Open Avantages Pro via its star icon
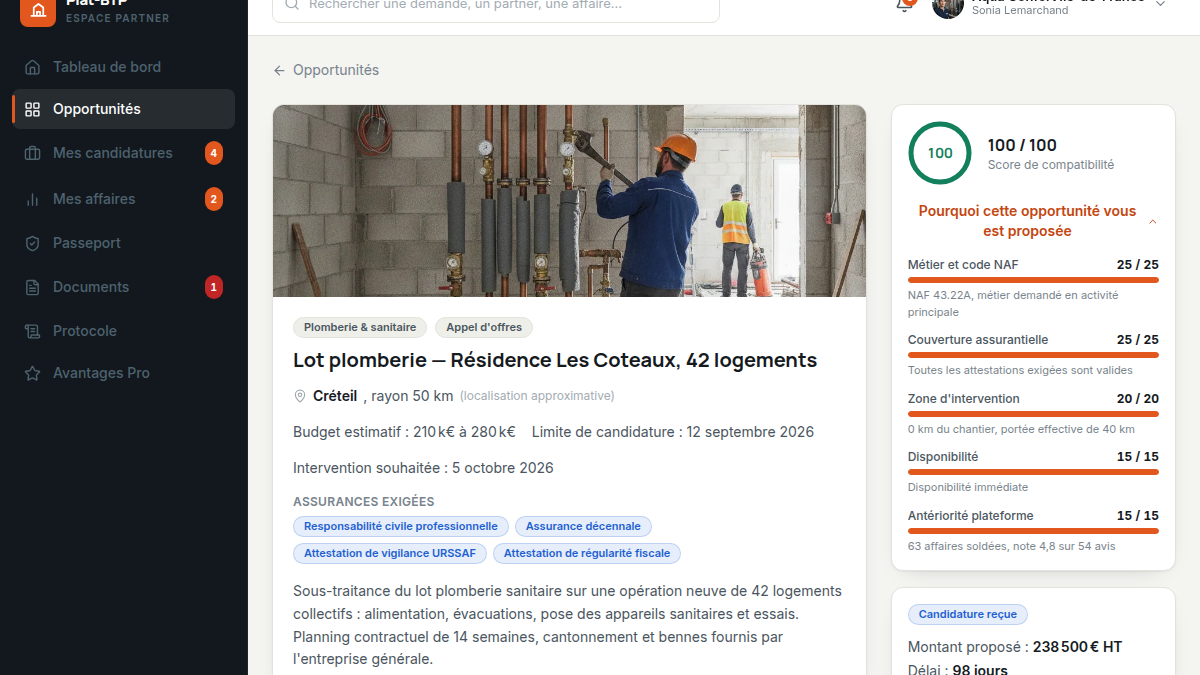The width and height of the screenshot is (1200, 675). point(33,373)
